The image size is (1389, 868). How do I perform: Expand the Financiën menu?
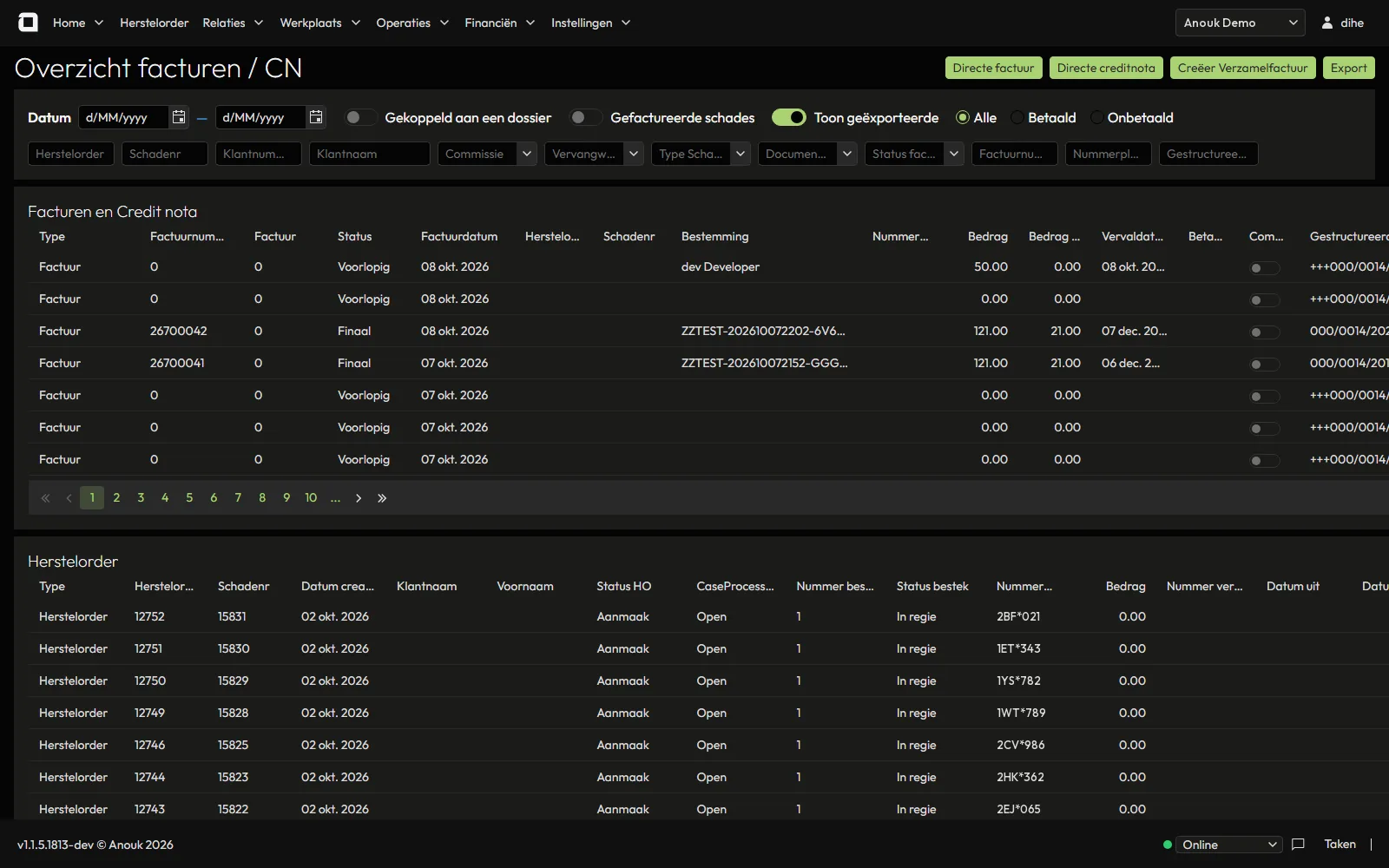(499, 23)
